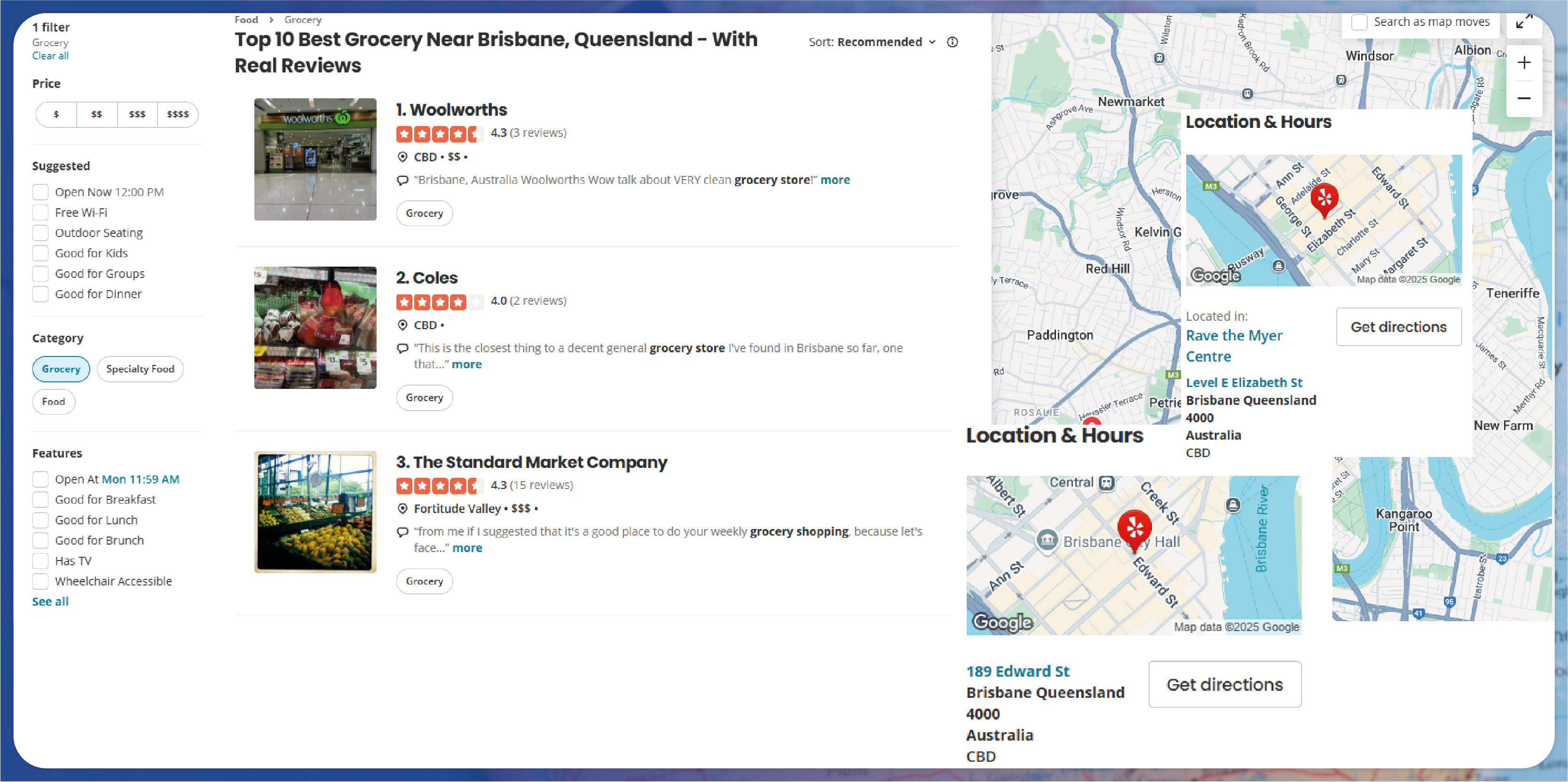Screen dimensions: 1568x782
Task: Select the Food category chip
Action: [x=54, y=402]
